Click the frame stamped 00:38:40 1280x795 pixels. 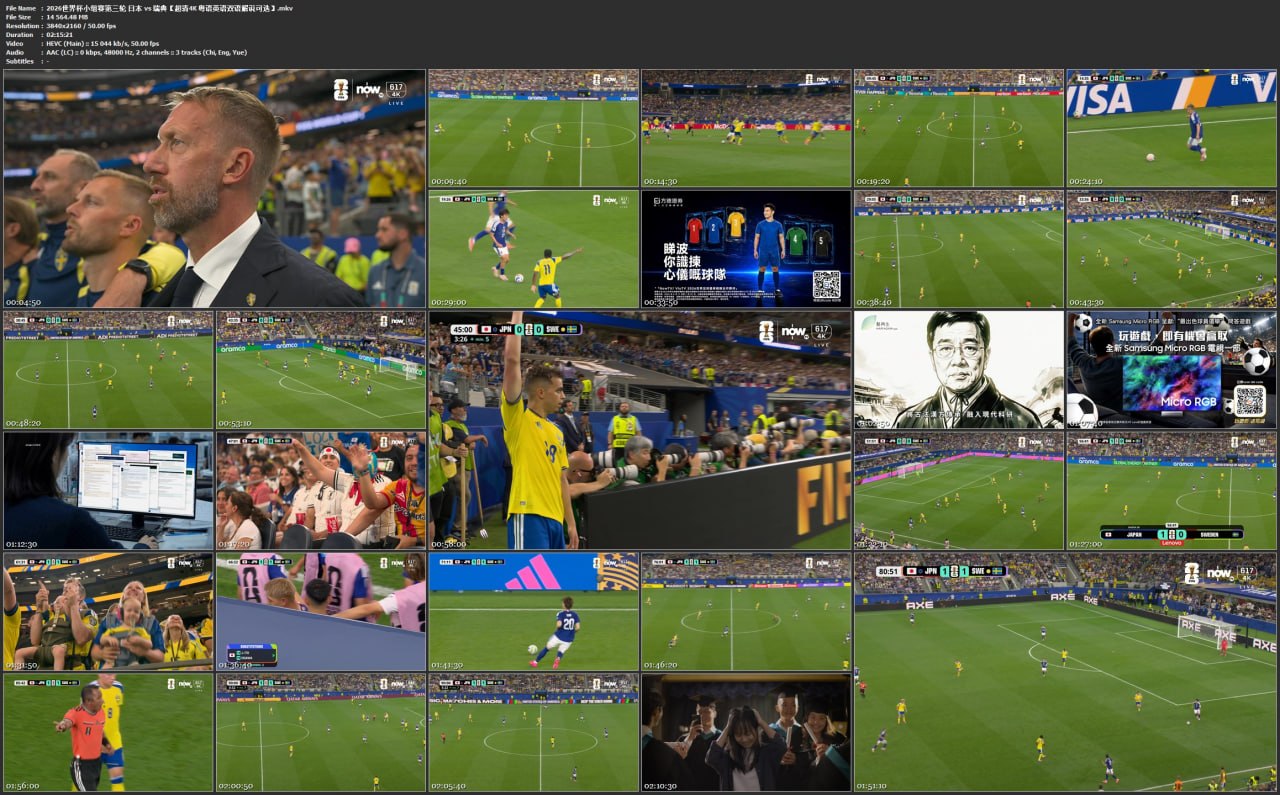click(959, 249)
